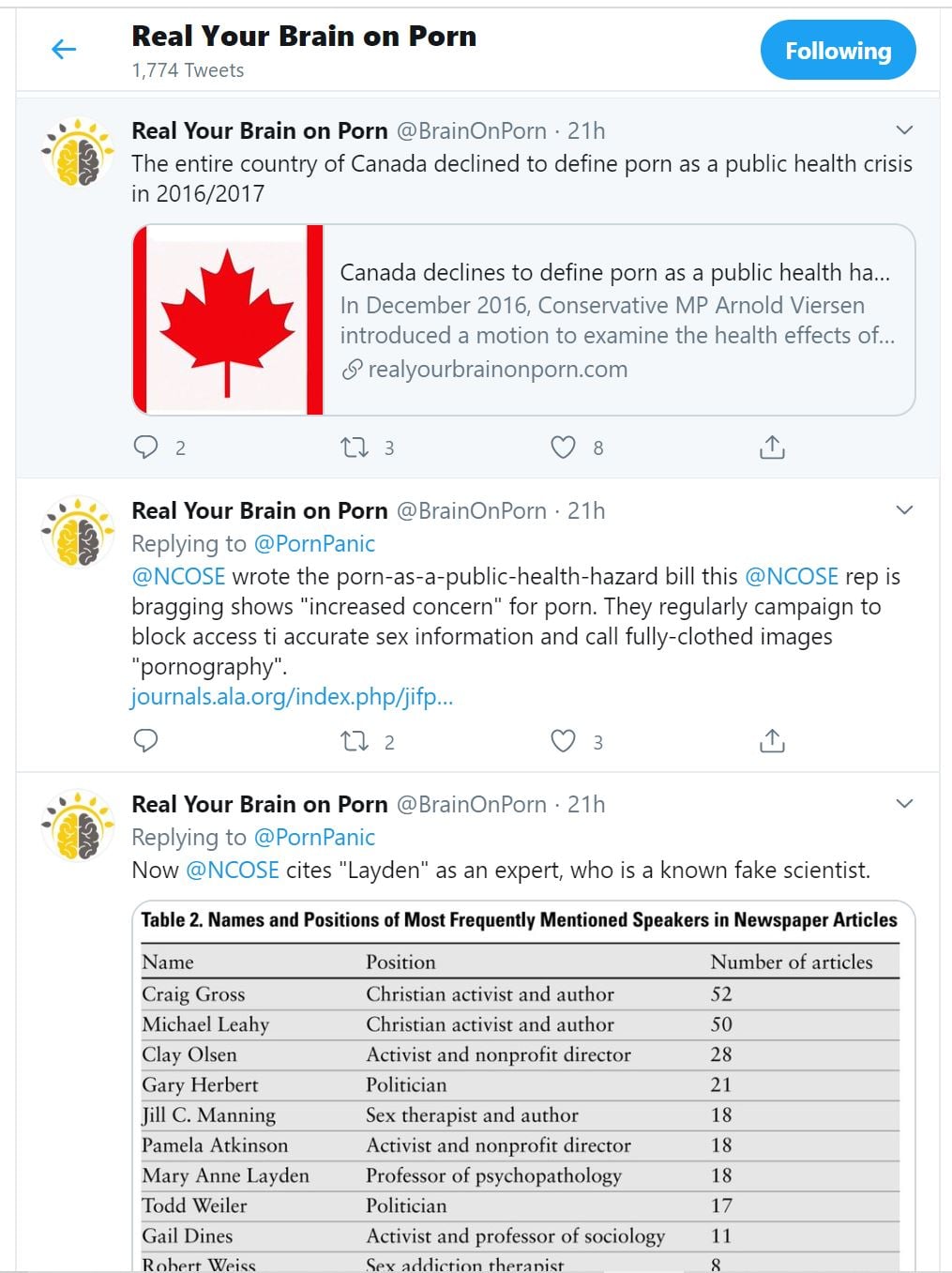Like the Canada public health tweet
This screenshot has width=952, height=1273.
[x=563, y=447]
